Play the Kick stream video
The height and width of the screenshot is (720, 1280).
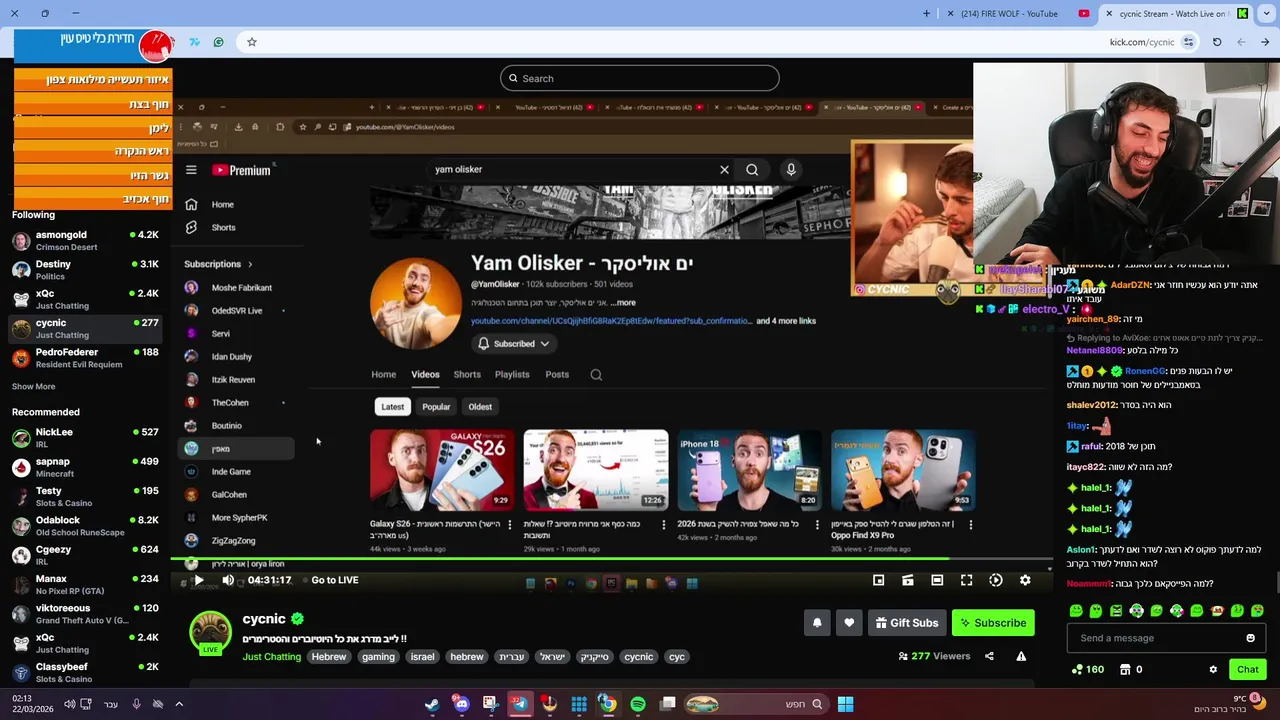198,580
